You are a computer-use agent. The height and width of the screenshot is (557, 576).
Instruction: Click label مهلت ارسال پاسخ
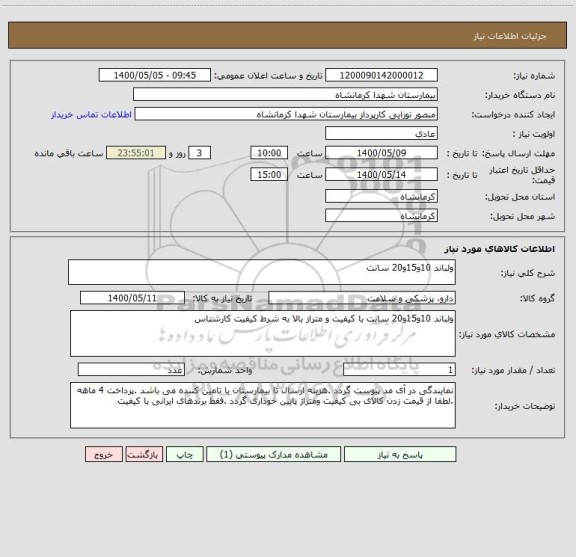518,154
